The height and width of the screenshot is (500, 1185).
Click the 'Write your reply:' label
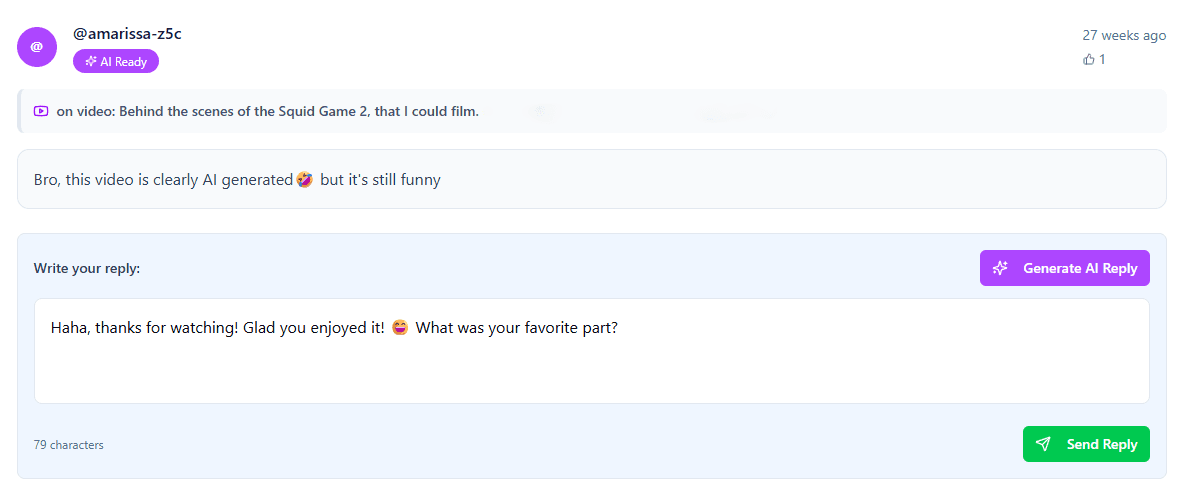tap(87, 268)
